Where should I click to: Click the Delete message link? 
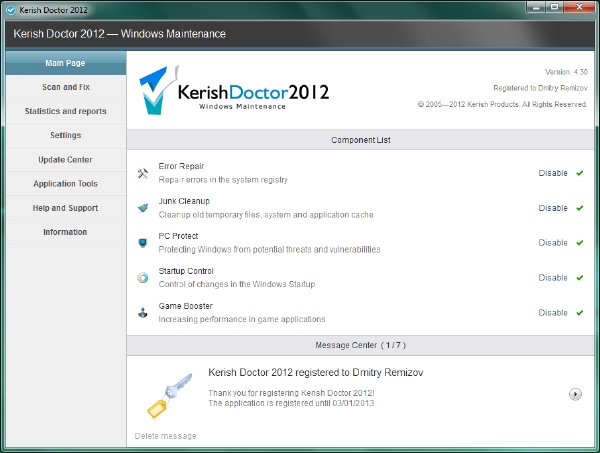pyautogui.click(x=165, y=436)
